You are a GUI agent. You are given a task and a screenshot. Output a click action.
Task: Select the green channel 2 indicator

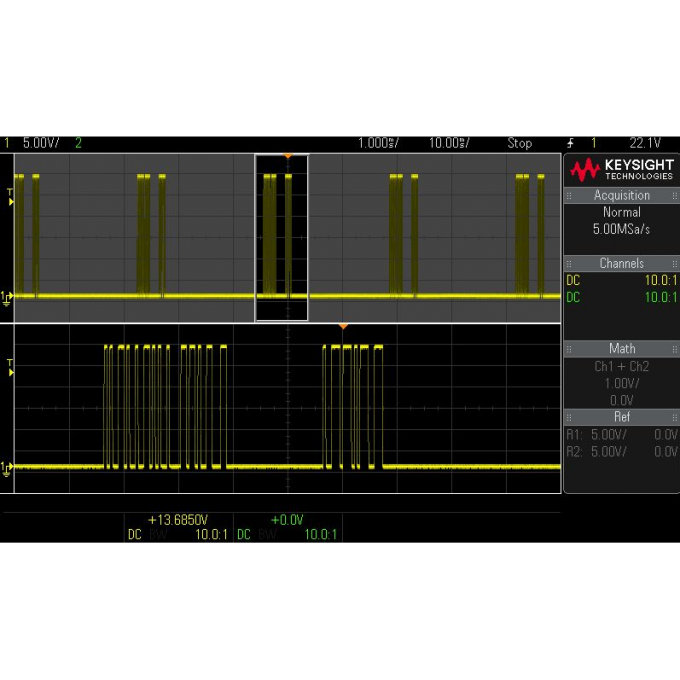point(78,143)
